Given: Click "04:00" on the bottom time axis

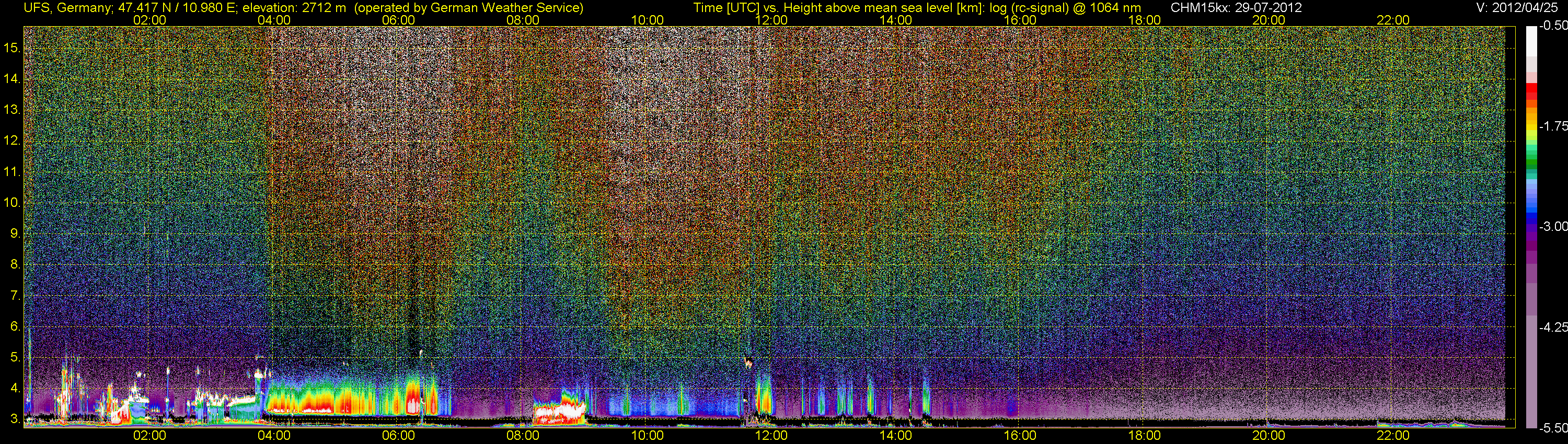Looking at the screenshot, I should (x=274, y=436).
